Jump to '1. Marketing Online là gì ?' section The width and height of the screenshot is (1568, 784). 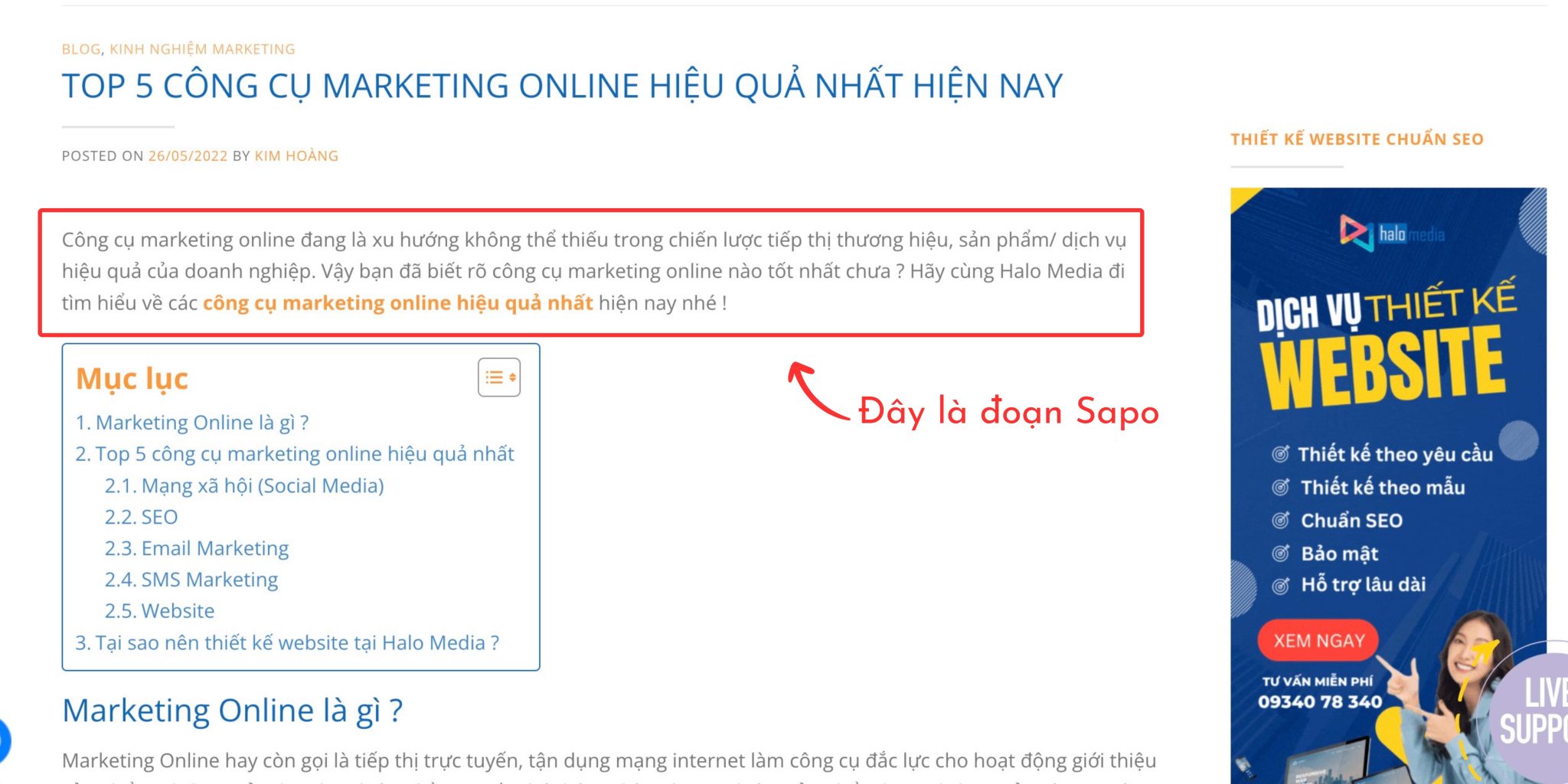point(192,423)
